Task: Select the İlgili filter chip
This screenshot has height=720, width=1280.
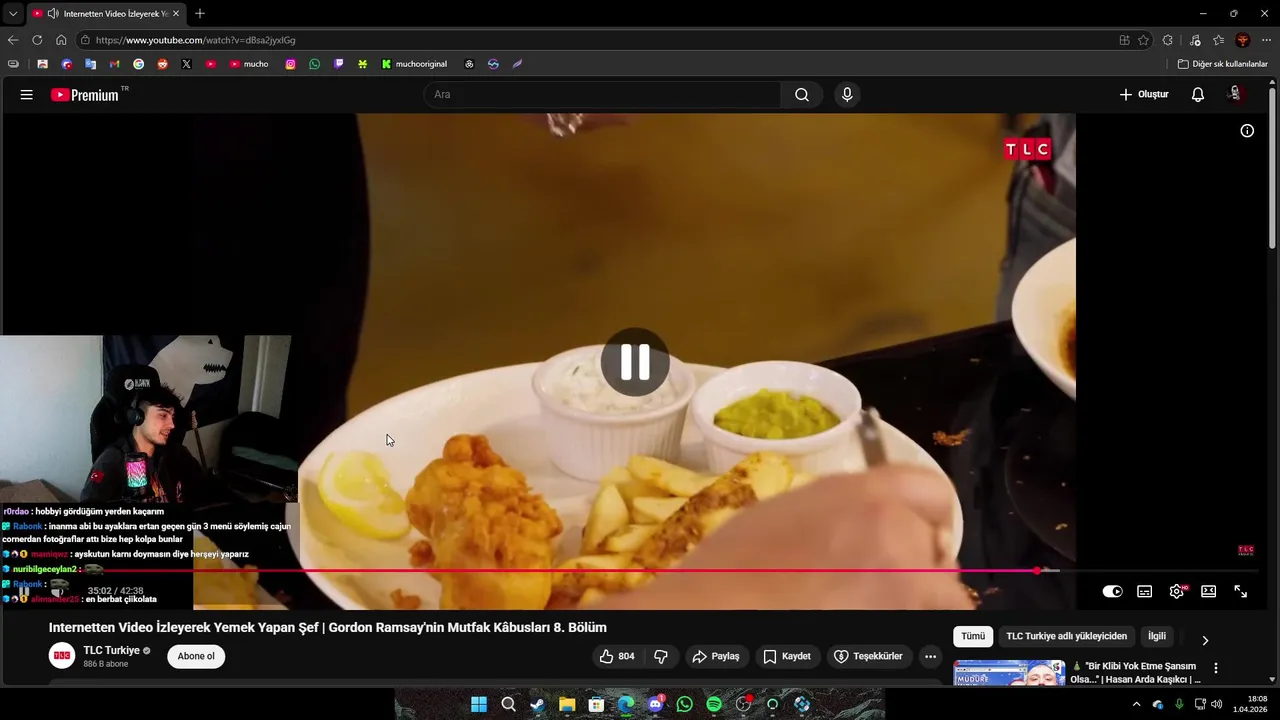Action: (x=1157, y=636)
